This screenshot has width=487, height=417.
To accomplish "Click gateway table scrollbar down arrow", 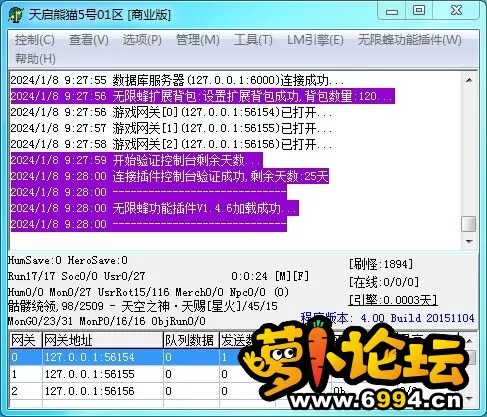I will tap(470, 399).
